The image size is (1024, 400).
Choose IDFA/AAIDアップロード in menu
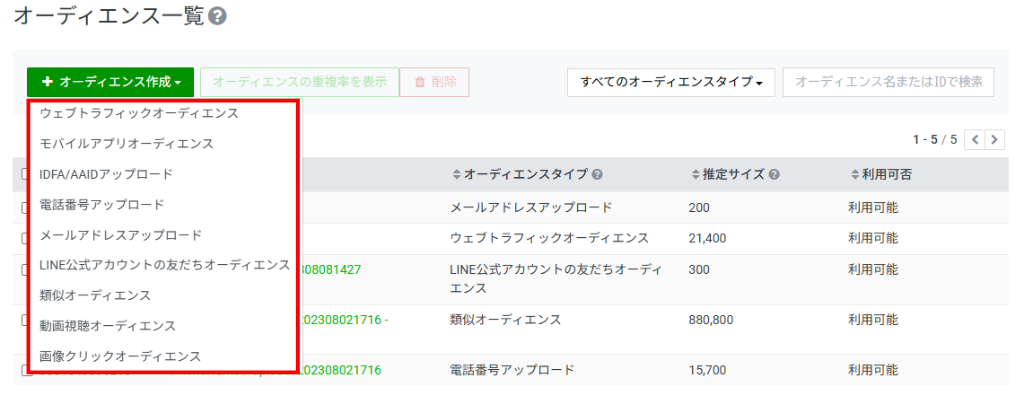point(106,175)
